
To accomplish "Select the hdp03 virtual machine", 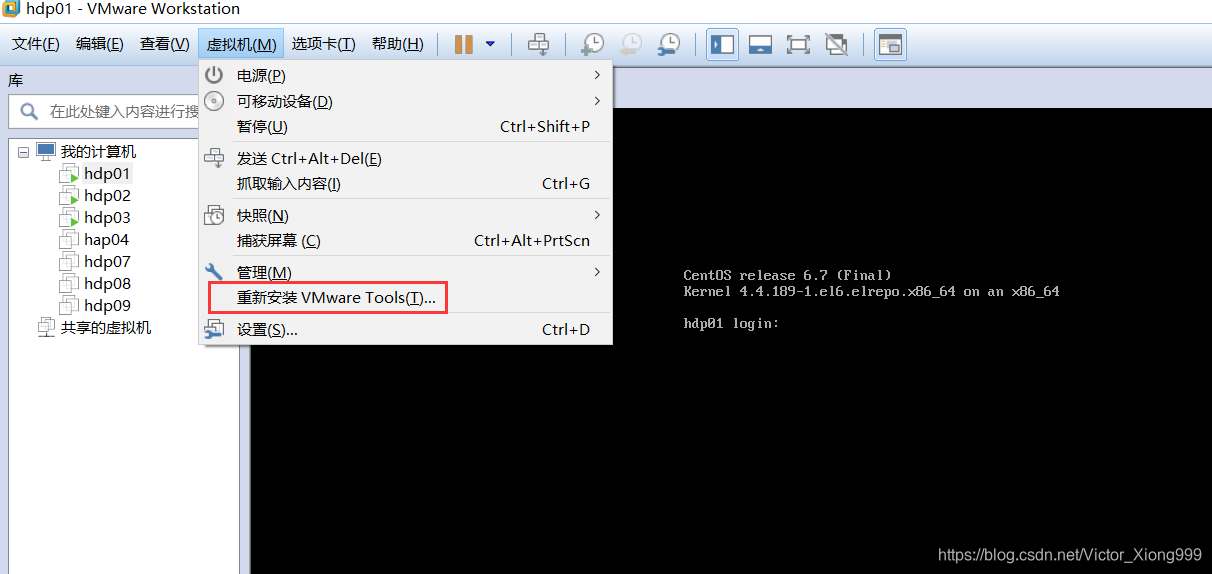I will pos(107,218).
